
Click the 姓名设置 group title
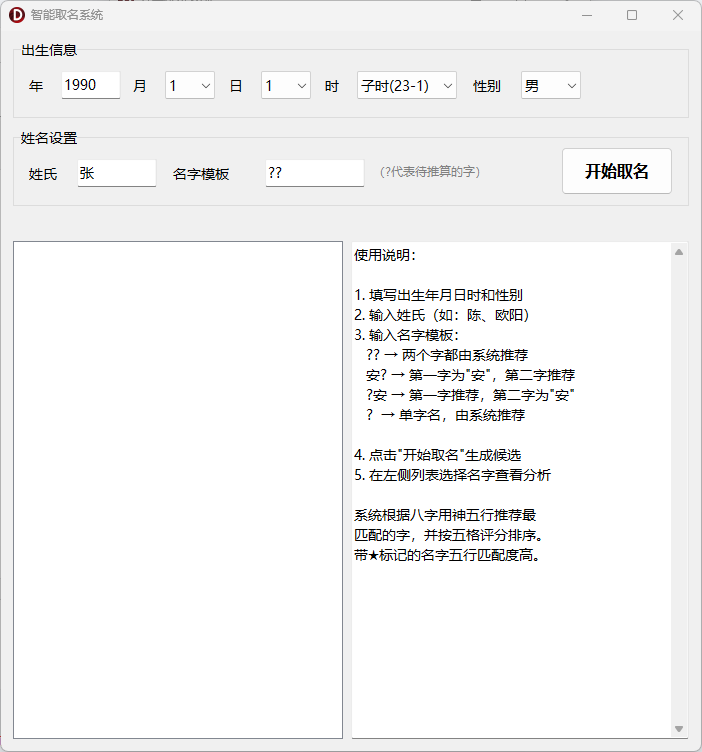pos(49,138)
